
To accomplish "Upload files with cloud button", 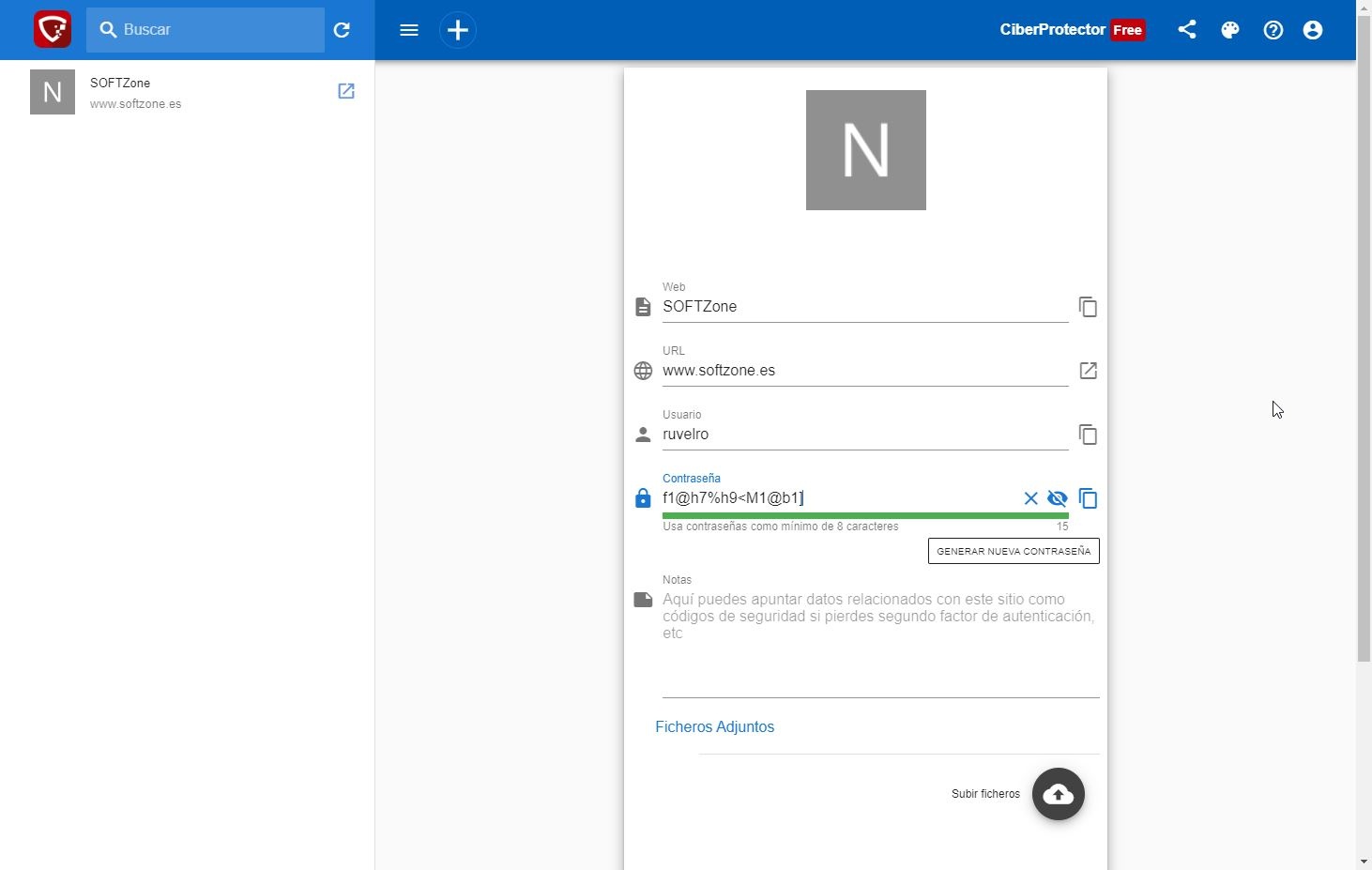I will [x=1059, y=794].
